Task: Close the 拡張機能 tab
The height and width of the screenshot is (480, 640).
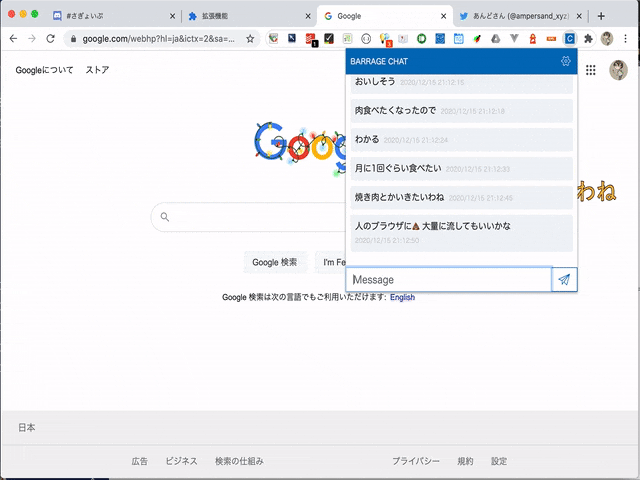Action: click(x=308, y=16)
